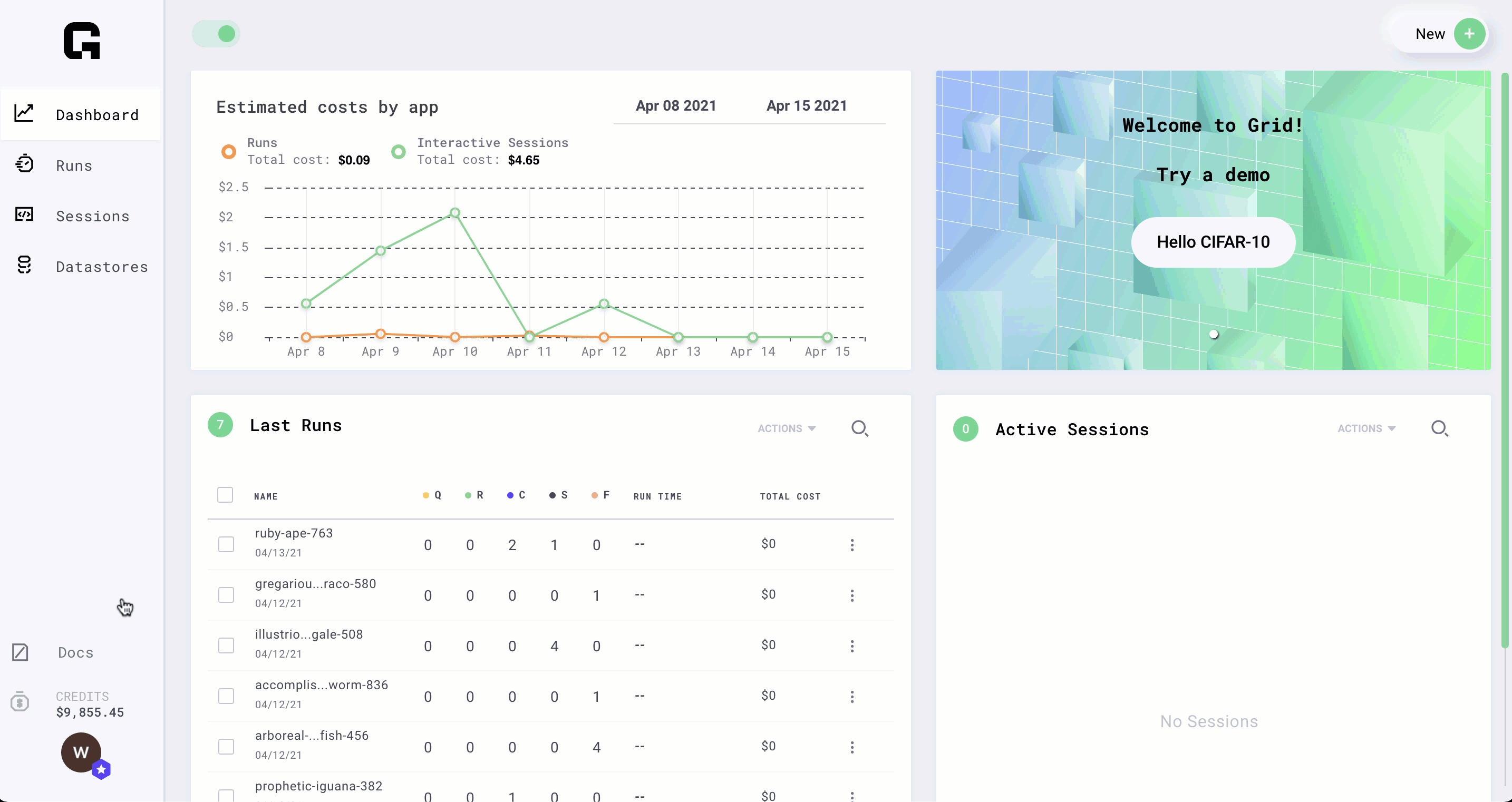Click the New button with plus icon

click(1446, 33)
